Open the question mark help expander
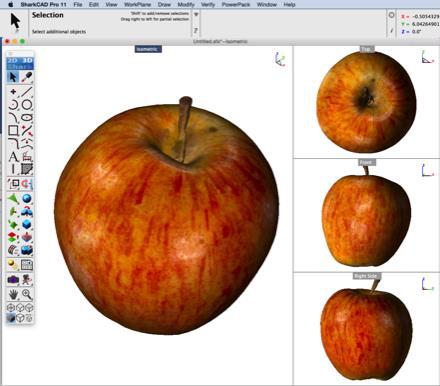 (196, 31)
